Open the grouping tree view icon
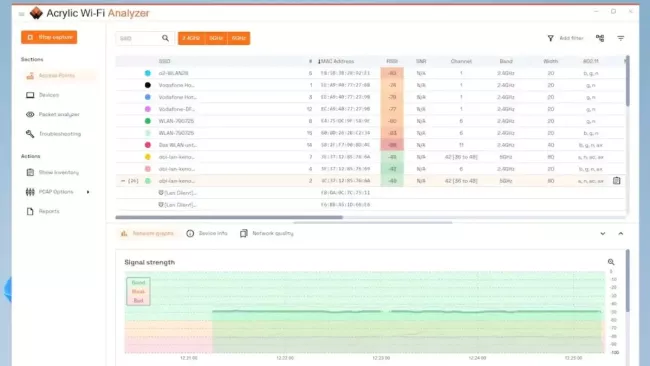This screenshot has height=366, width=650. coord(600,38)
